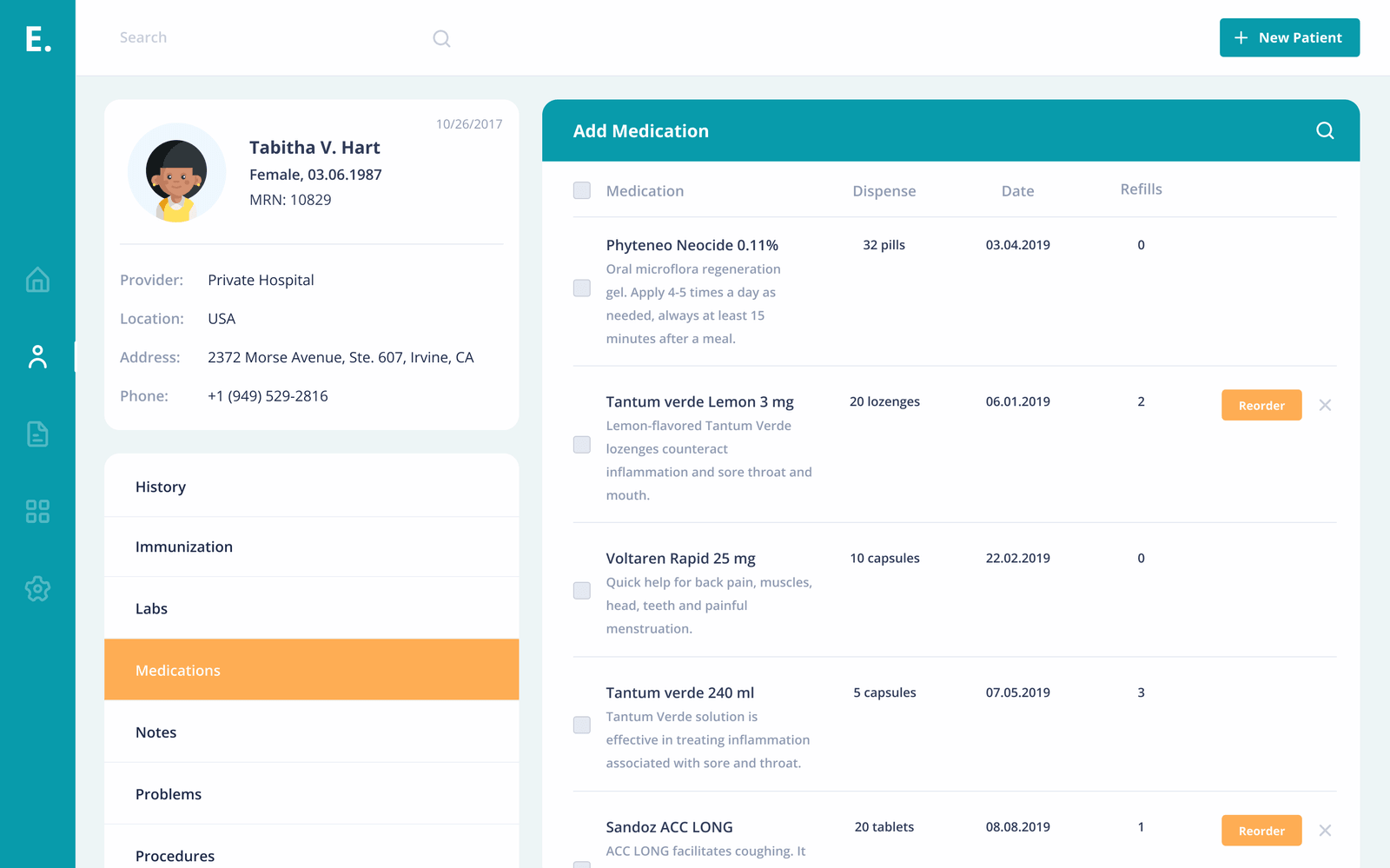Click the magnifier icon in top search bar
This screenshot has height=868, width=1390.
pos(441,38)
